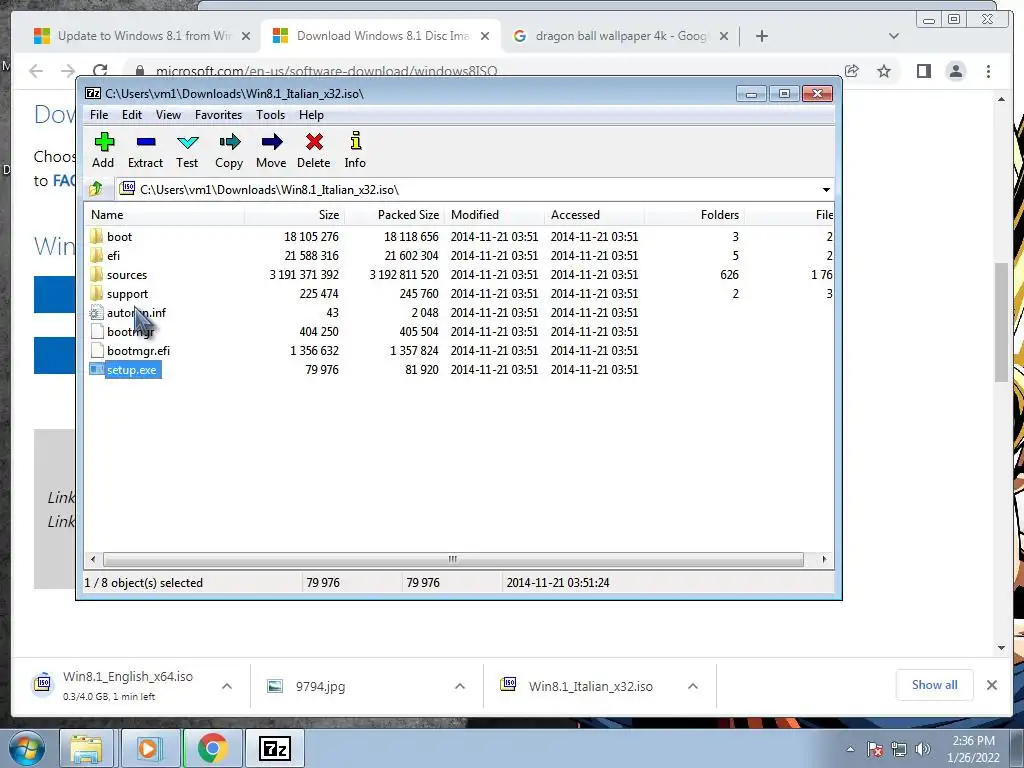Switch to dragon ball wallpaper tab
The width and height of the screenshot is (1024, 768).
click(x=620, y=36)
